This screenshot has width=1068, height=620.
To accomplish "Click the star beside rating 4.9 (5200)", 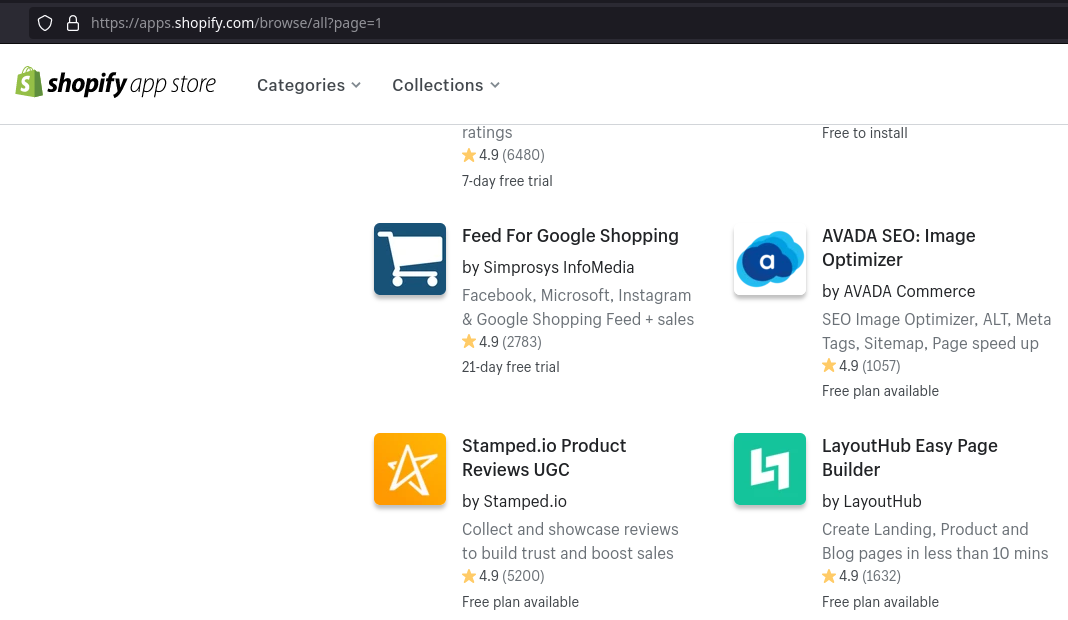I will pyautogui.click(x=469, y=576).
